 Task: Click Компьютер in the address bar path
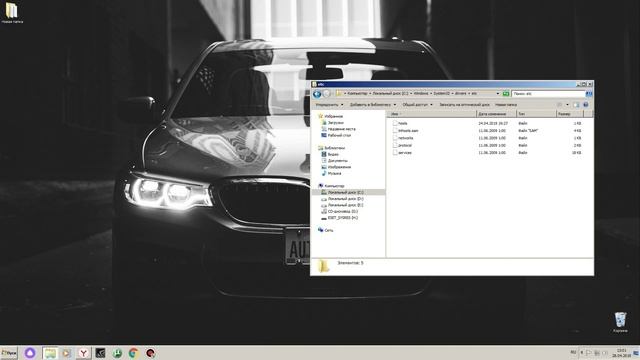357,93
